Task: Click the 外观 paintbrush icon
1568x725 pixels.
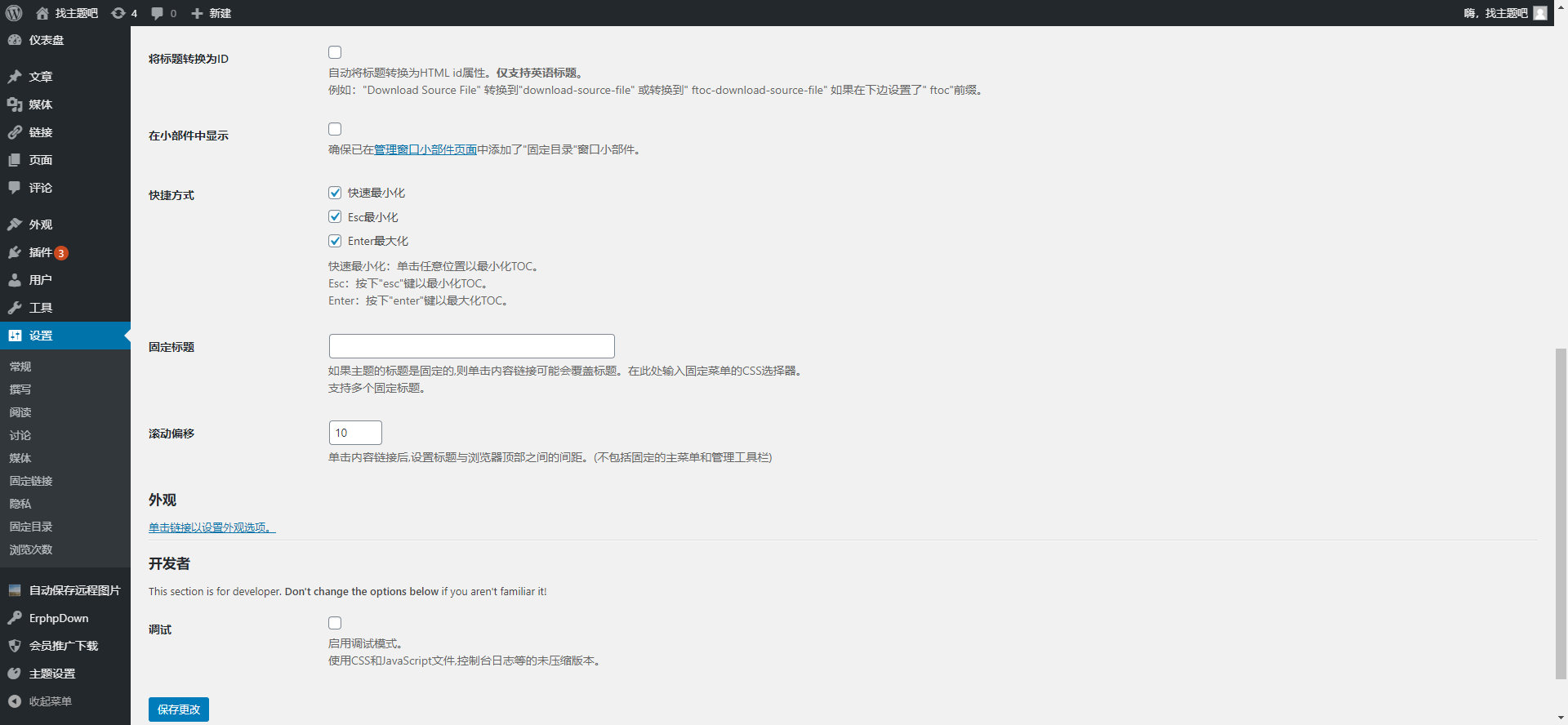Action: click(x=15, y=225)
